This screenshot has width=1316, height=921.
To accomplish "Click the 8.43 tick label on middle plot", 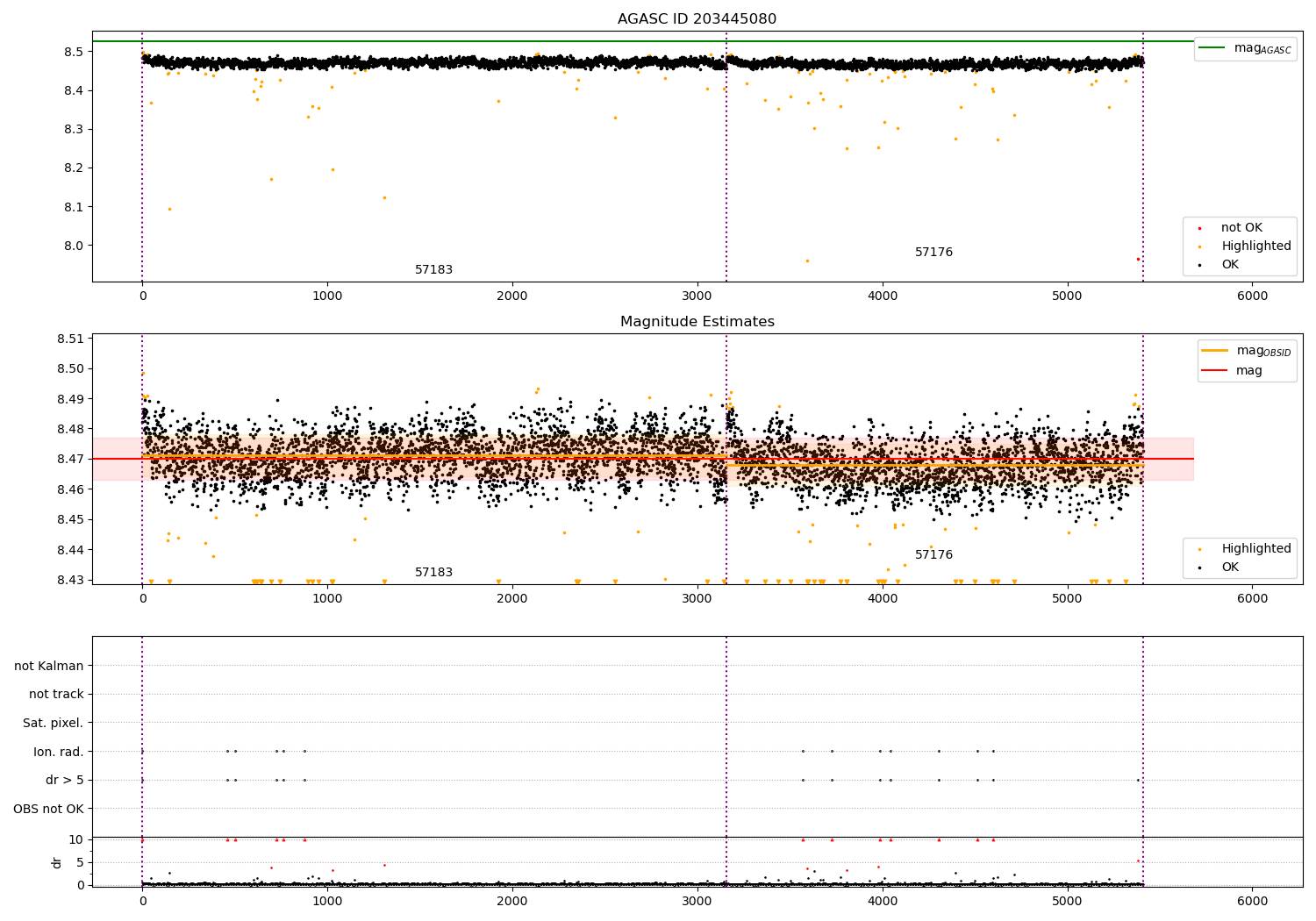I will (71, 580).
